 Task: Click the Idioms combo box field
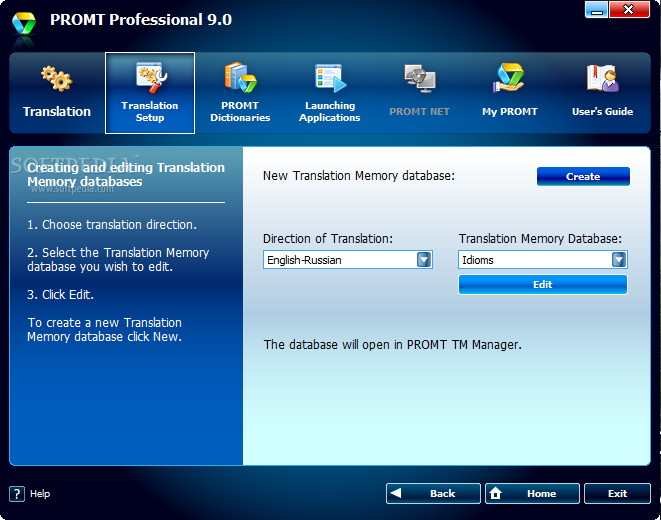pyautogui.click(x=543, y=260)
